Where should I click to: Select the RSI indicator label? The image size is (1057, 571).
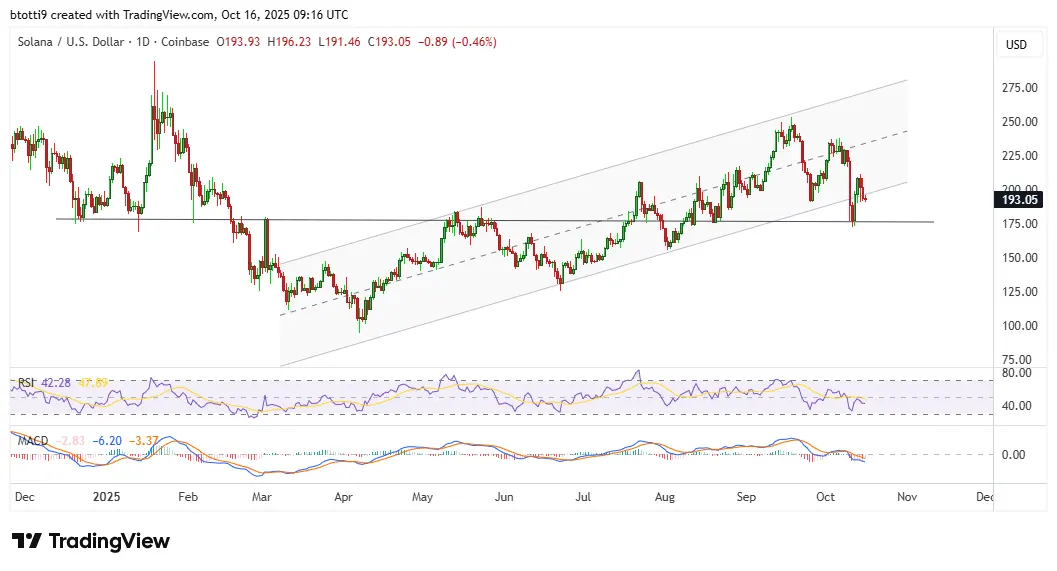pos(27,382)
